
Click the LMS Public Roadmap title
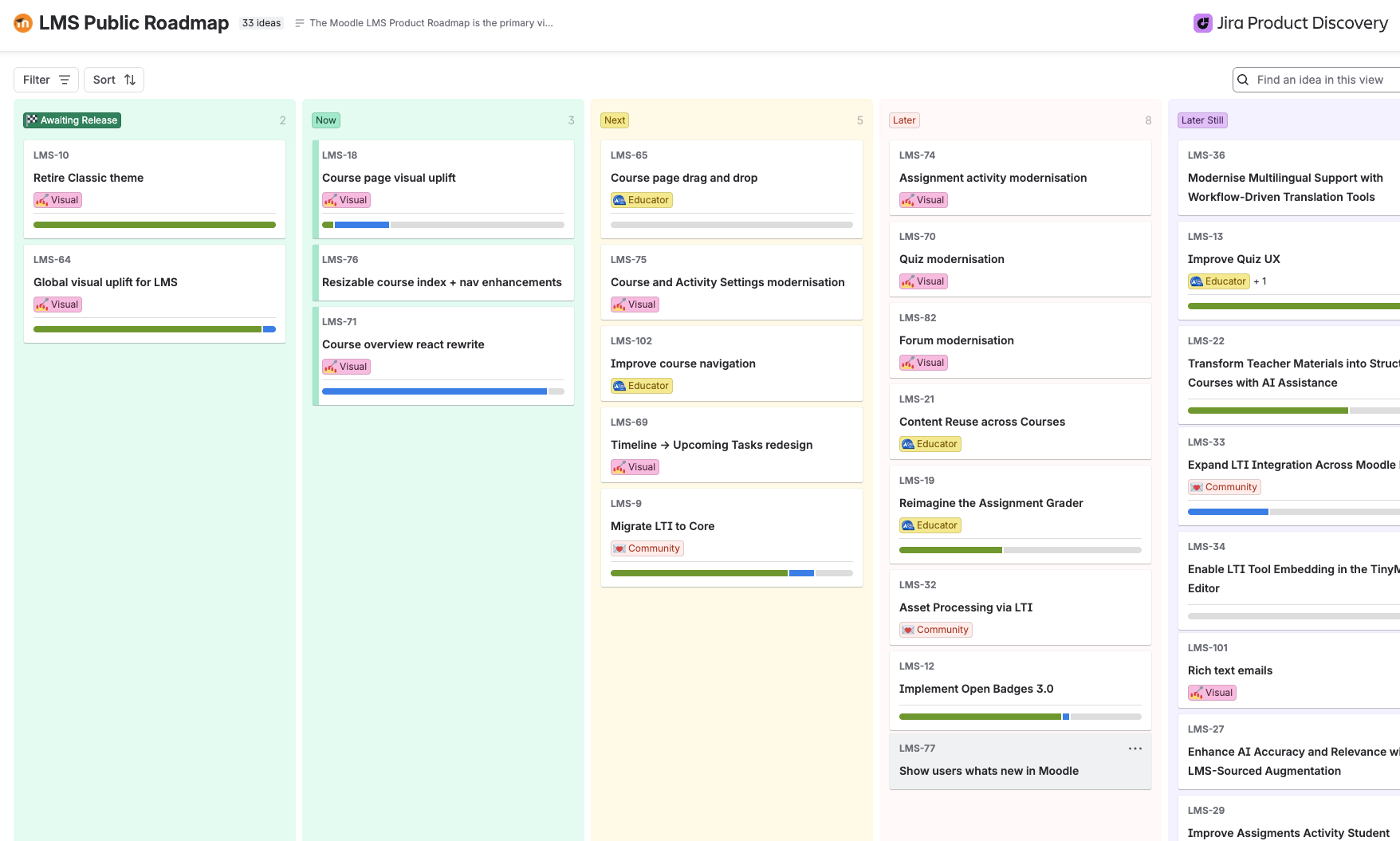134,23
